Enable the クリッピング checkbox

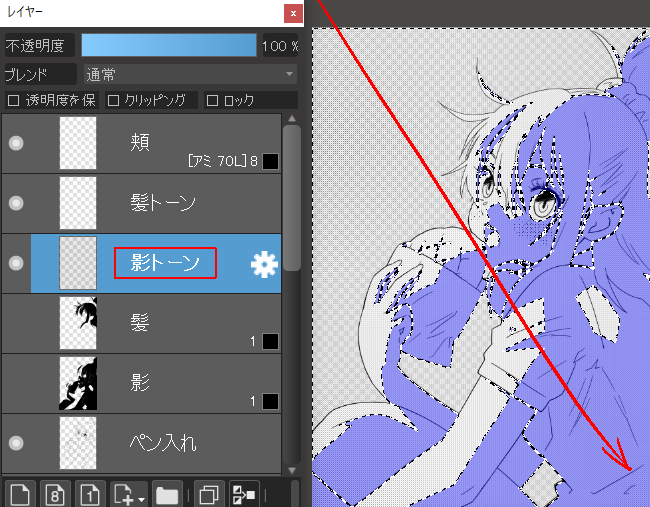(113, 100)
